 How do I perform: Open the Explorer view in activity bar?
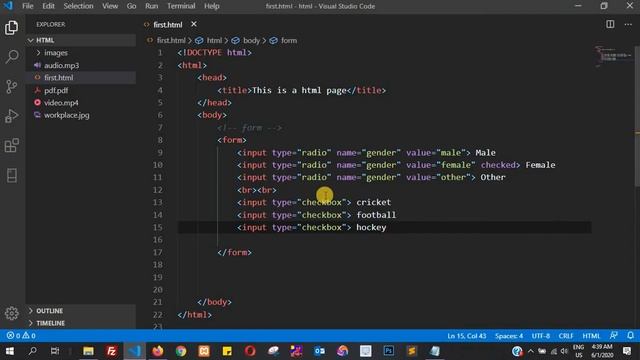tap(11, 28)
